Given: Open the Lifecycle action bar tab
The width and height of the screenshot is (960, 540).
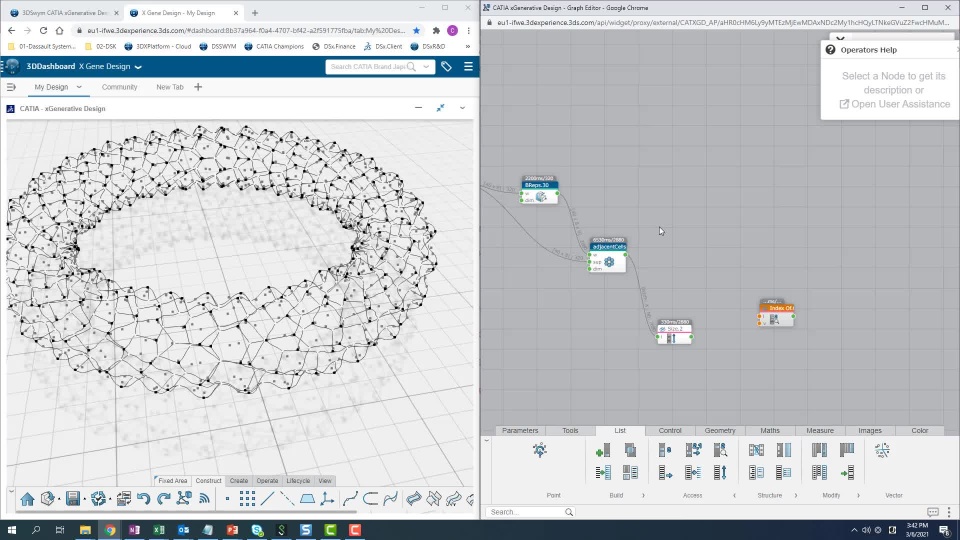Looking at the screenshot, I should [298, 481].
